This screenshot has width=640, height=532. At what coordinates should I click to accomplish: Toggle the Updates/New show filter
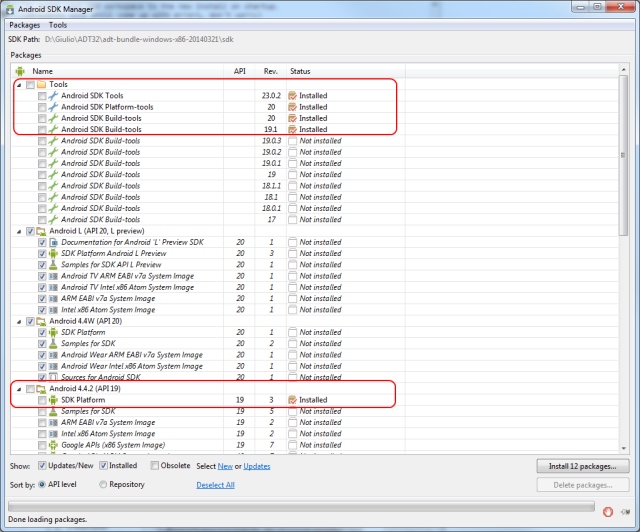click(42, 465)
